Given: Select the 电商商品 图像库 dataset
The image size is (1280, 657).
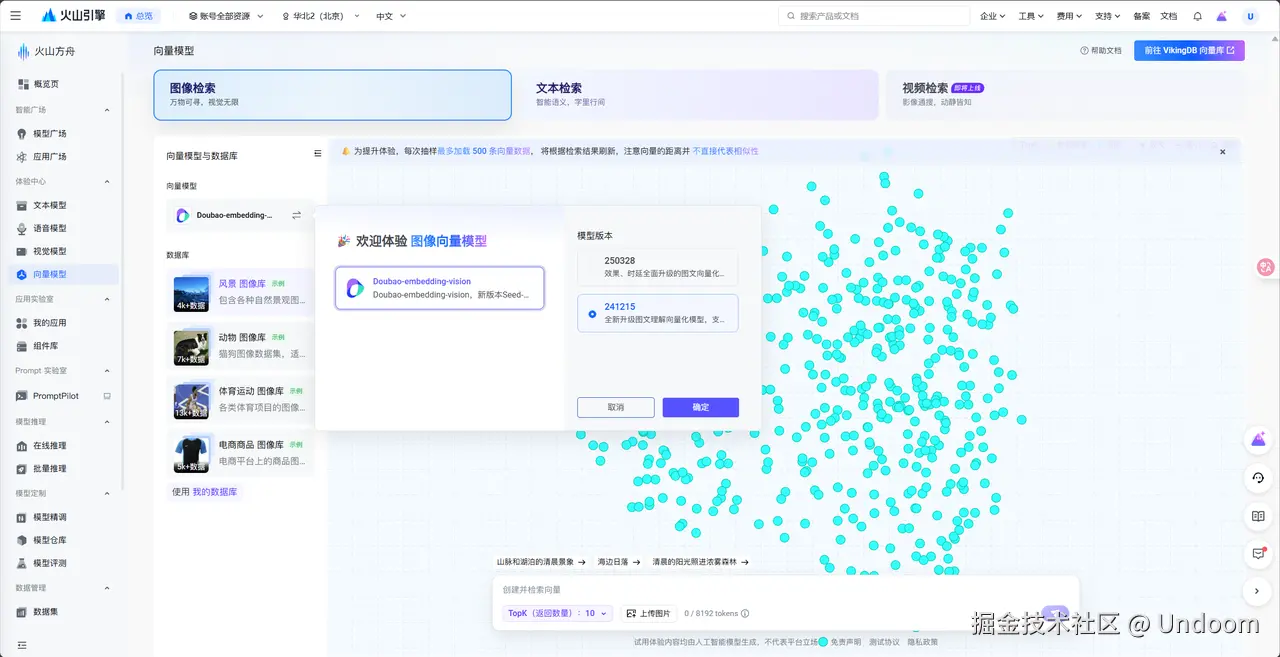Looking at the screenshot, I should tap(240, 453).
